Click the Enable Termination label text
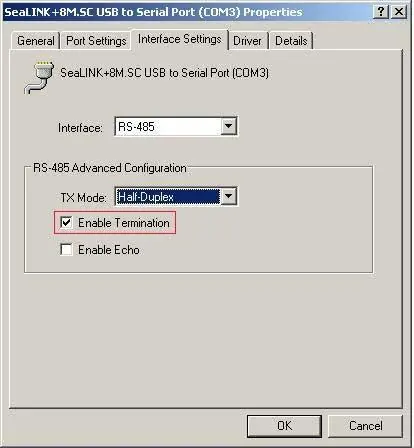Screen dimensions: 414x448 click(x=124, y=223)
